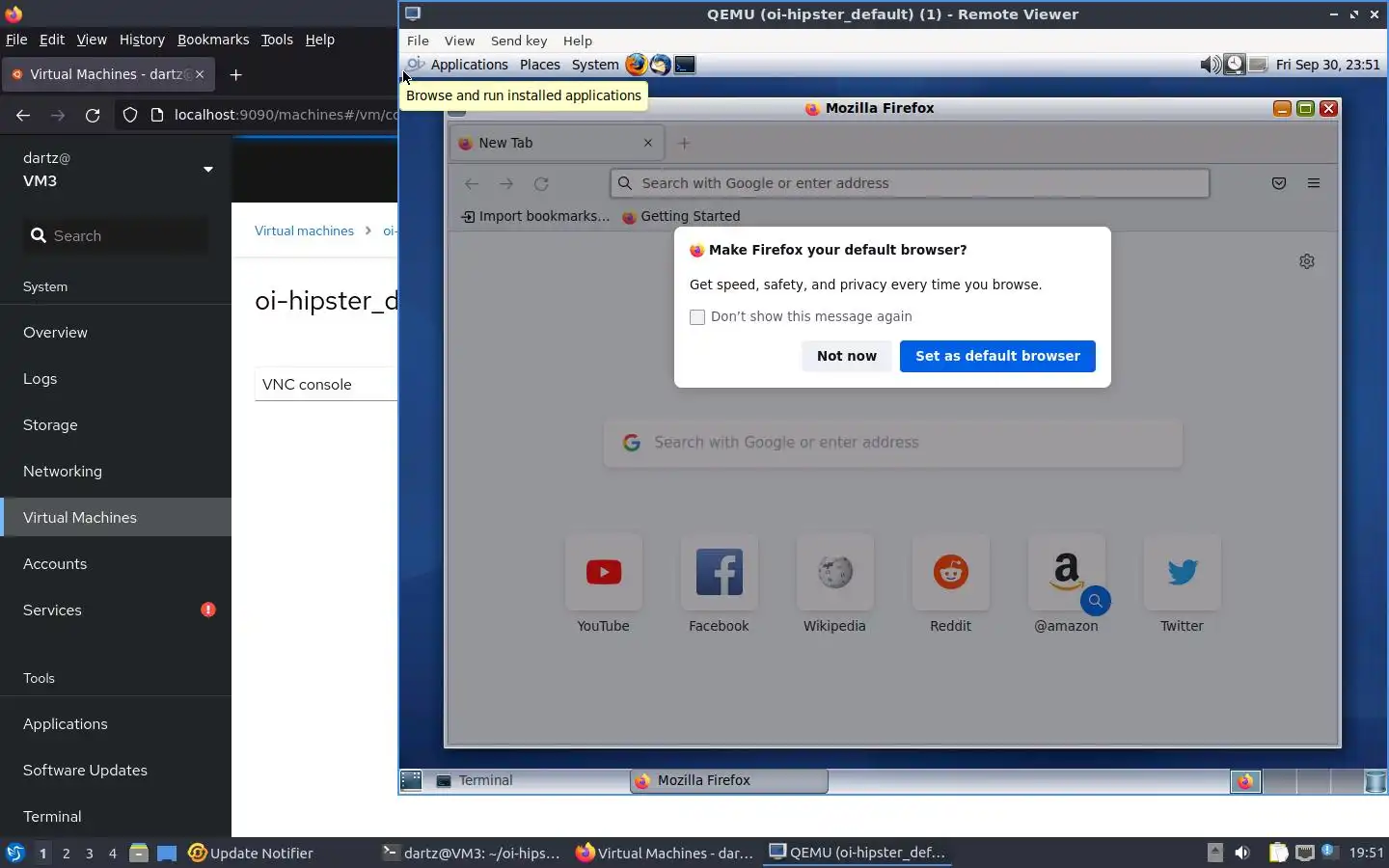
Task: Click the guest time slider clock icon
Action: pos(1235,65)
